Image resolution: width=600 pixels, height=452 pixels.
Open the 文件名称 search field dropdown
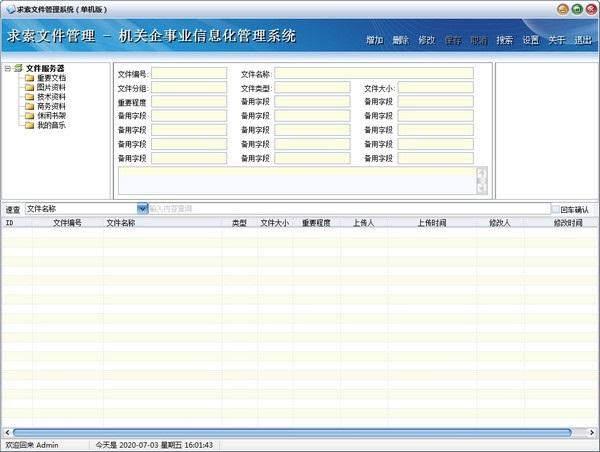tap(142, 209)
